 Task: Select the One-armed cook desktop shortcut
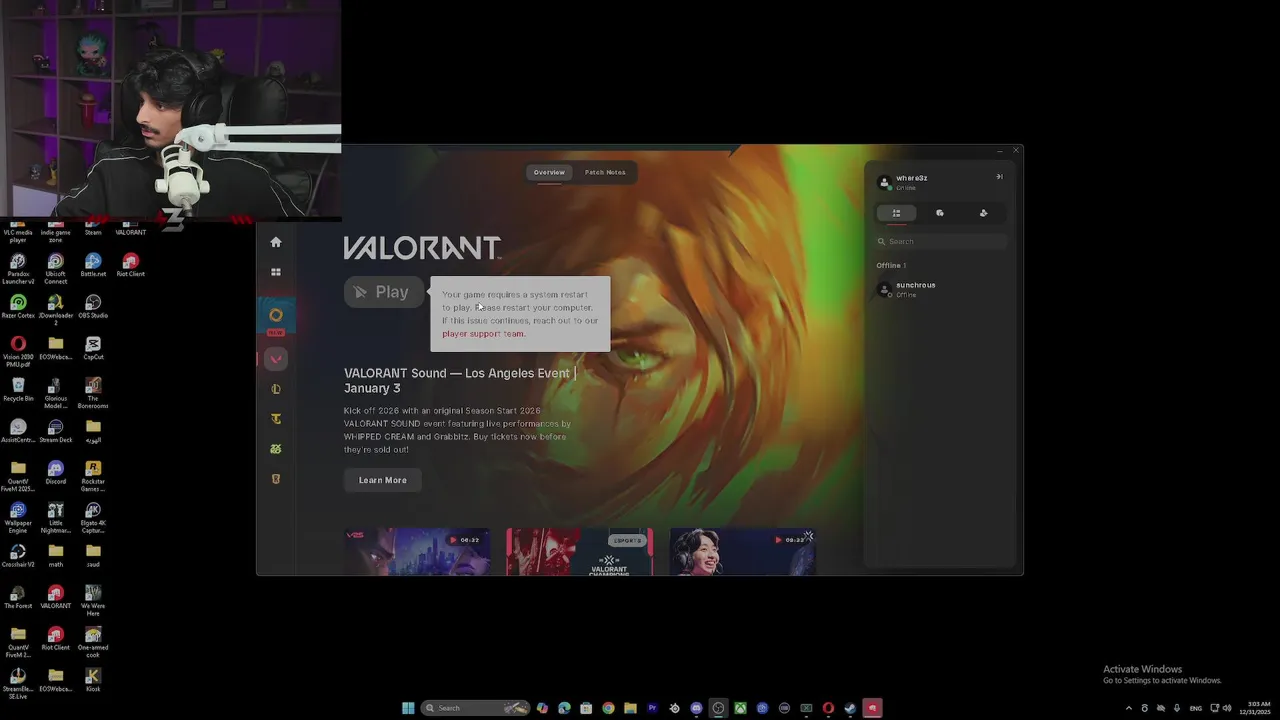[93, 642]
